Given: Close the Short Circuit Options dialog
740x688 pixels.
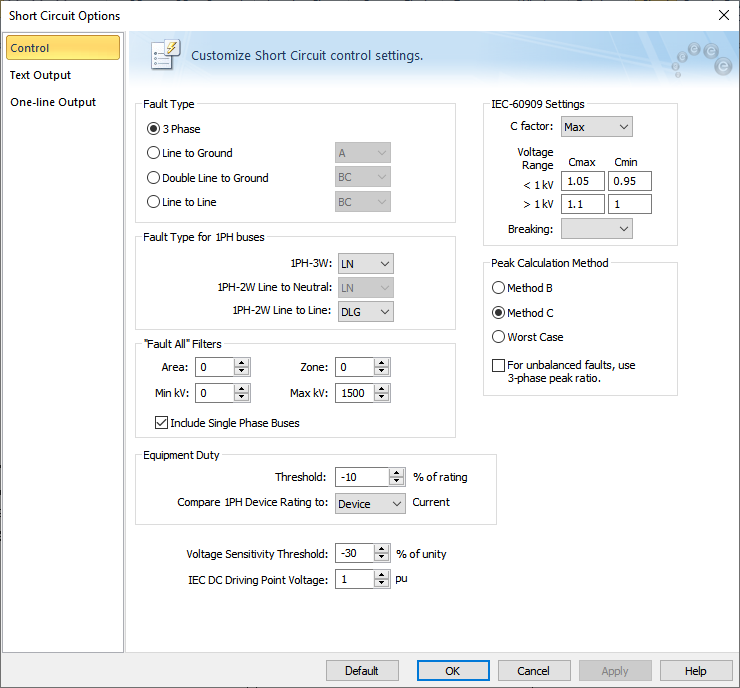Looking at the screenshot, I should [723, 15].
